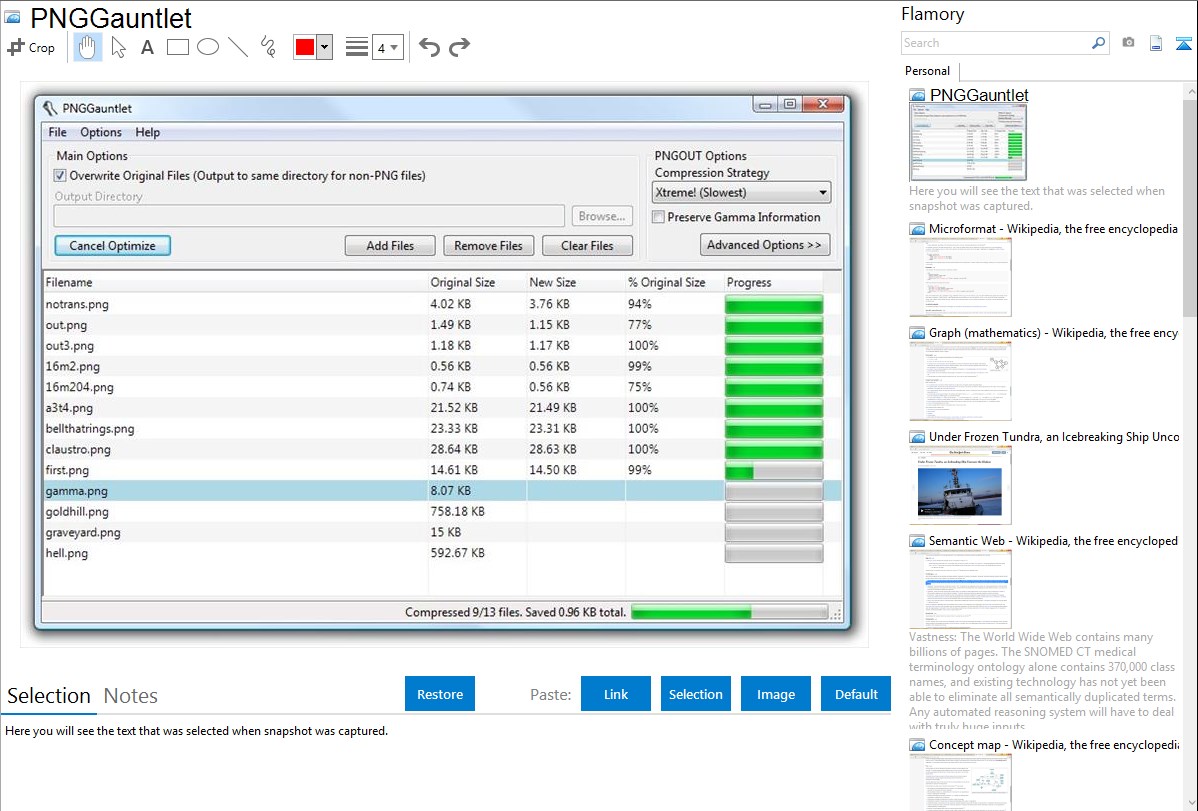Click the icon beside the Microformat snapshot title
Viewport: 1198px width, 811px height.
click(x=917, y=229)
